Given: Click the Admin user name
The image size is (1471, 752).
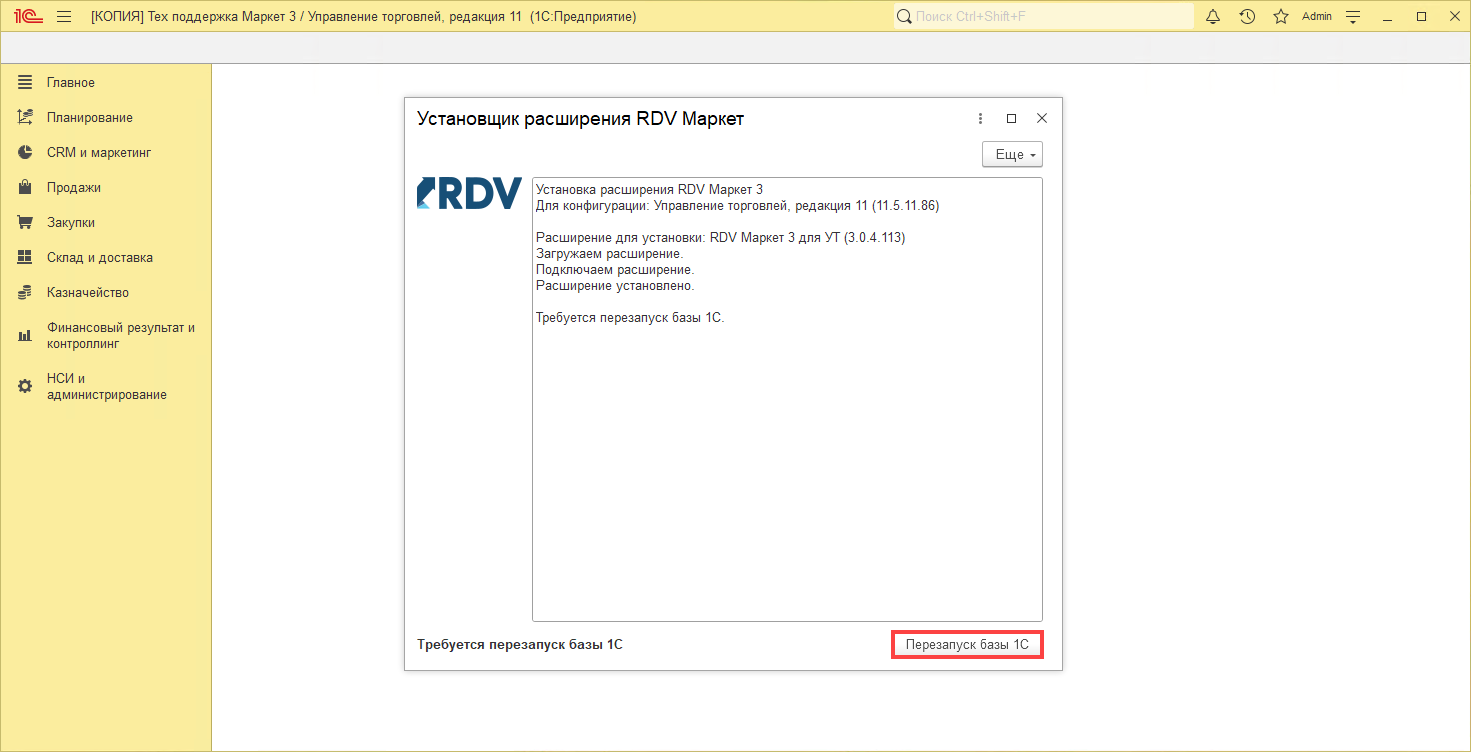Looking at the screenshot, I should [1316, 17].
